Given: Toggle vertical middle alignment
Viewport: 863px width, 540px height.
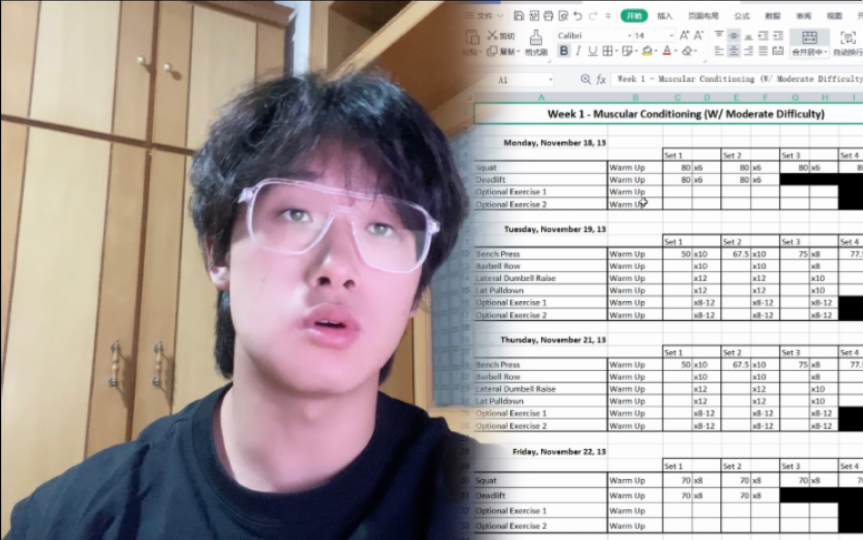Looking at the screenshot, I should click(734, 35).
